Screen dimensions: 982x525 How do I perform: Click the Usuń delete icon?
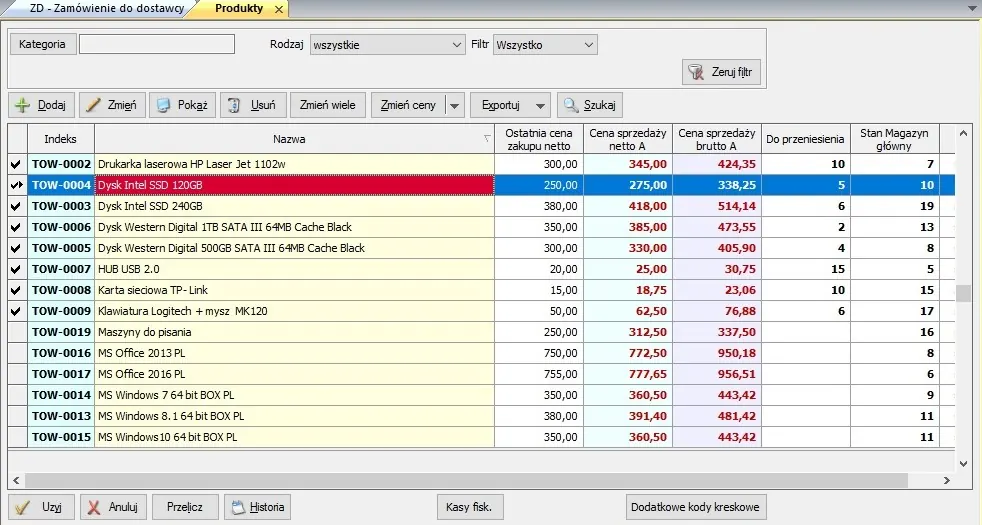pos(234,105)
